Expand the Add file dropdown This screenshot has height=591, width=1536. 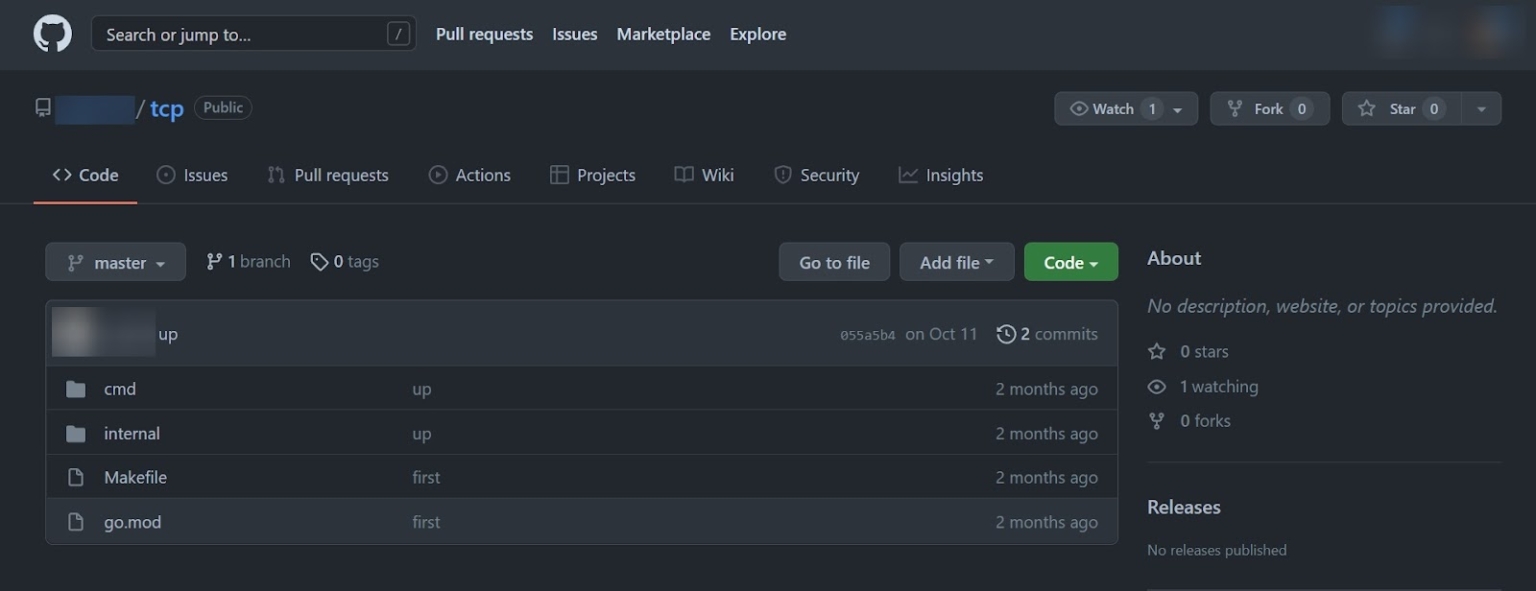coord(956,263)
